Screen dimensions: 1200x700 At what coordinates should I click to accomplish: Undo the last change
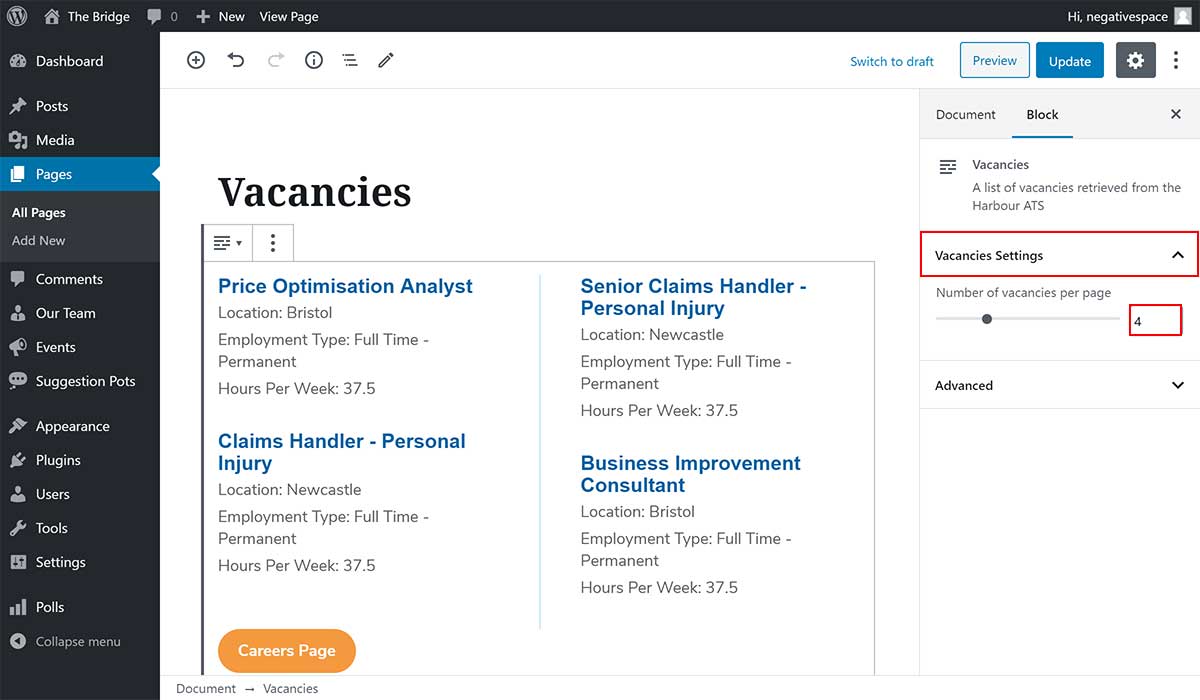pyautogui.click(x=236, y=60)
